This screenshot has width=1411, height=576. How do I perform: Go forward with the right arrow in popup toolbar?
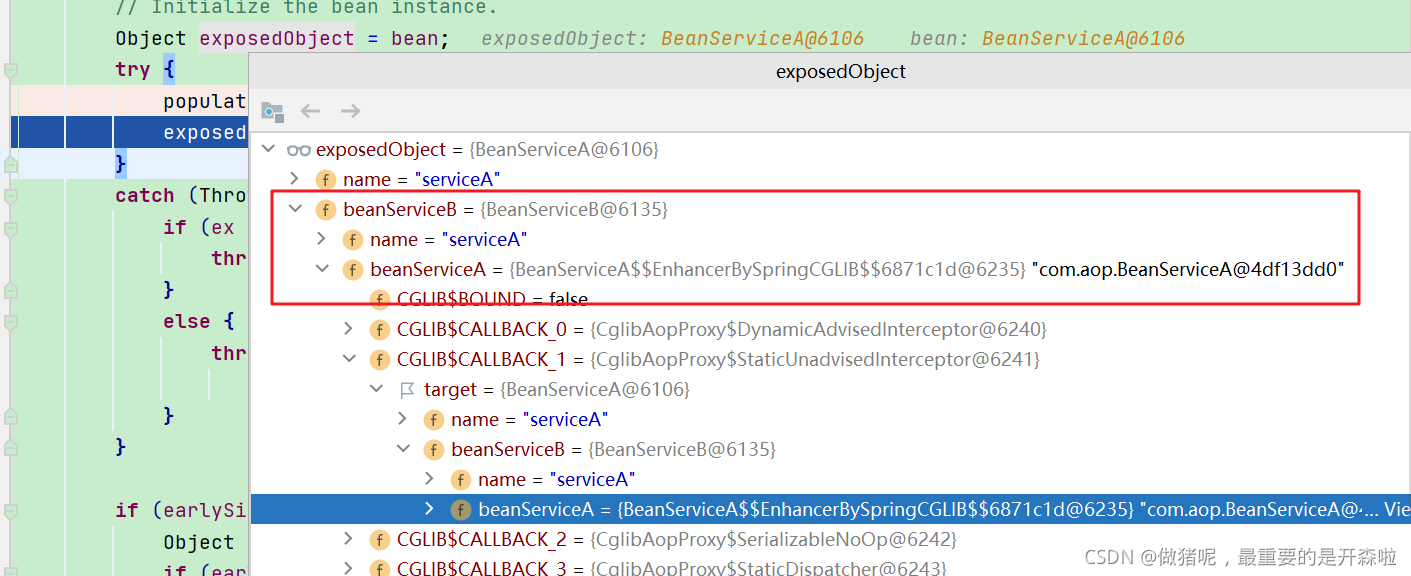pyautogui.click(x=349, y=111)
